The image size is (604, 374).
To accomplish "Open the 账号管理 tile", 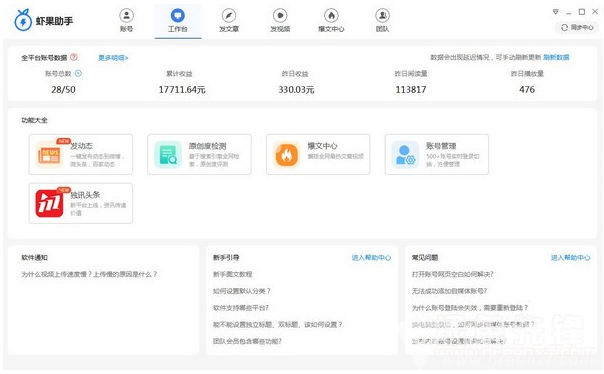I will click(x=436, y=154).
